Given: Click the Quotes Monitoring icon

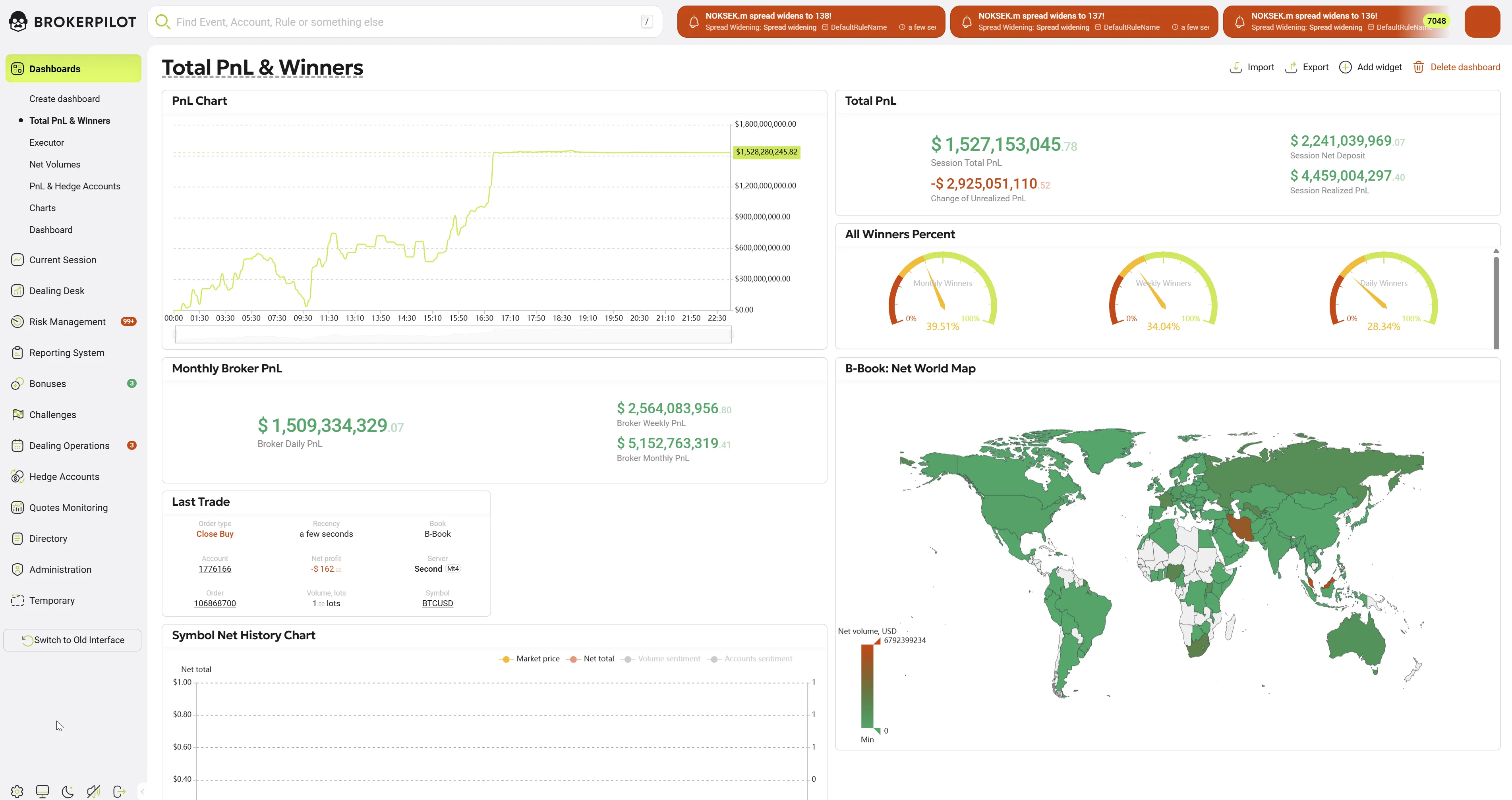Looking at the screenshot, I should click(x=17, y=507).
